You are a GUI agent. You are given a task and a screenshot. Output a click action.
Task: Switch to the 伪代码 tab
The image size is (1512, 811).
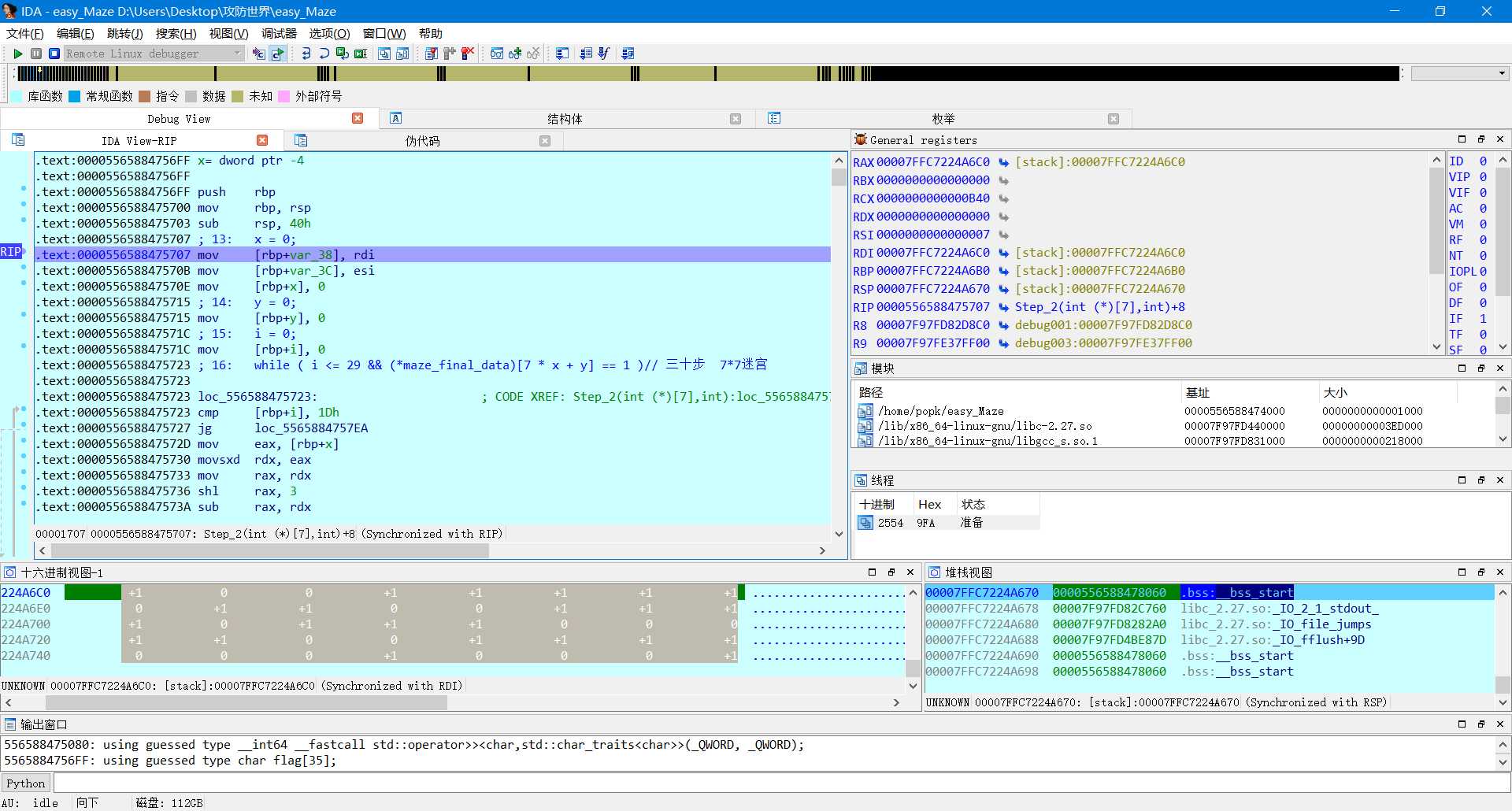click(x=423, y=140)
